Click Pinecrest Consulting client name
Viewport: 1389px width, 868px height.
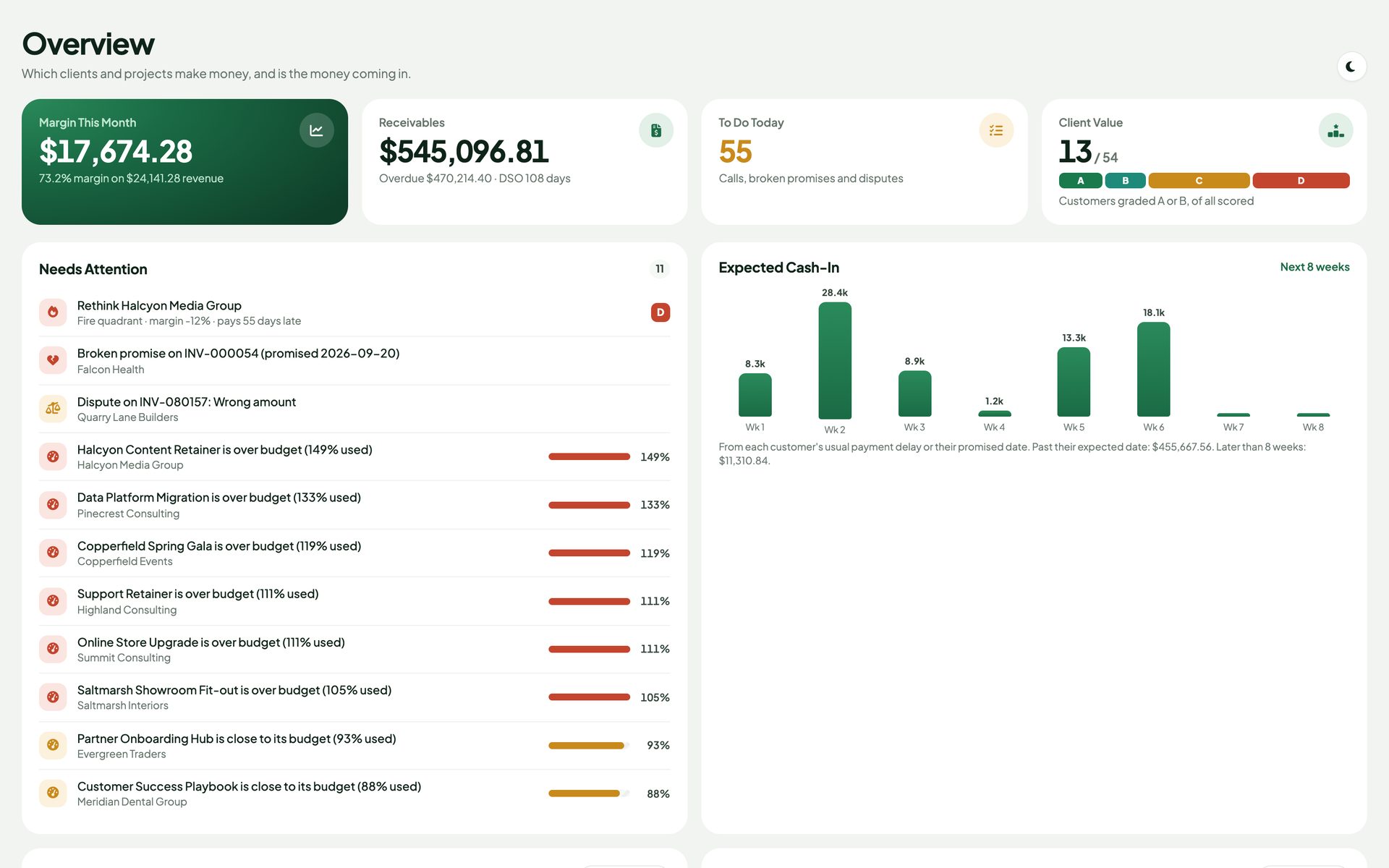(128, 514)
